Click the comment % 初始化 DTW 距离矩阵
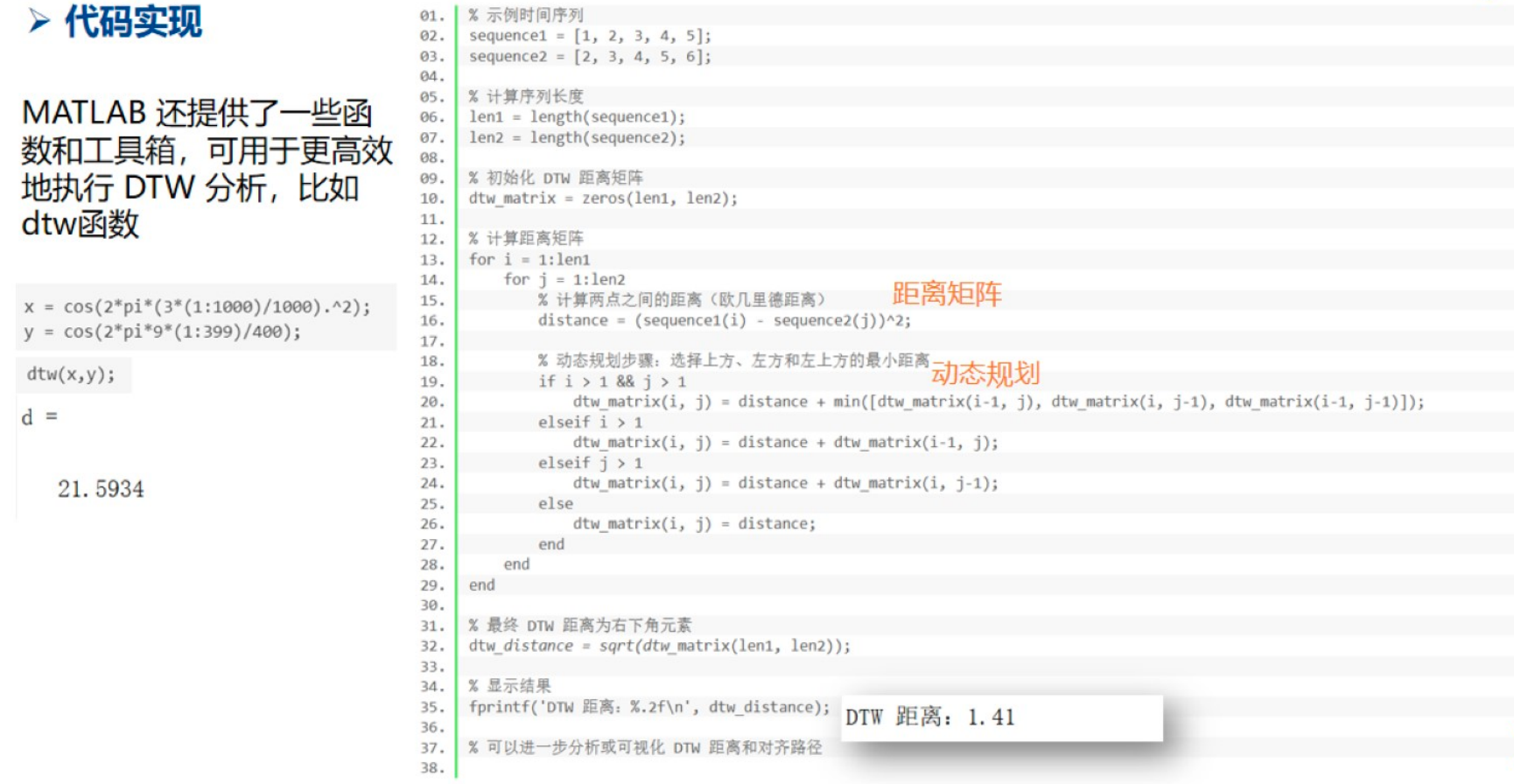Screen dimensions: 1514x784 coord(556,178)
